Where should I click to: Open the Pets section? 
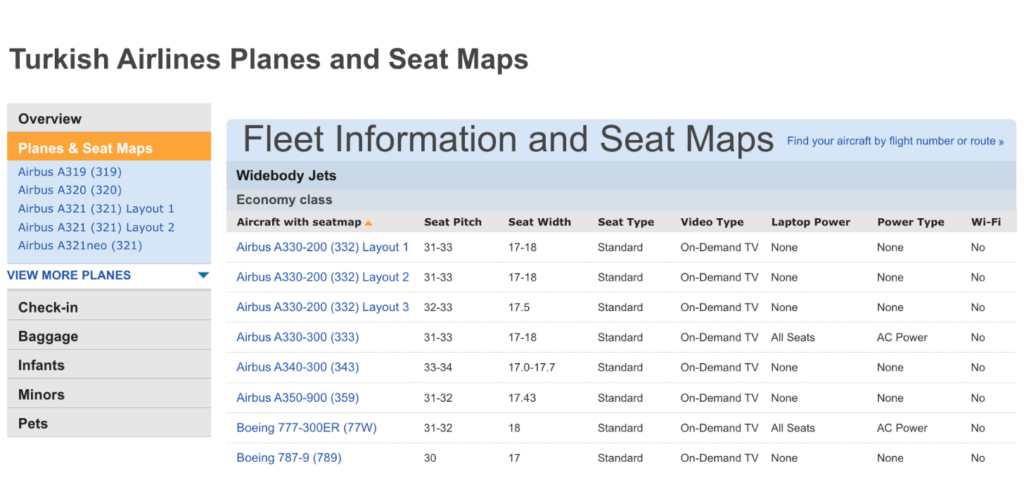[109, 423]
